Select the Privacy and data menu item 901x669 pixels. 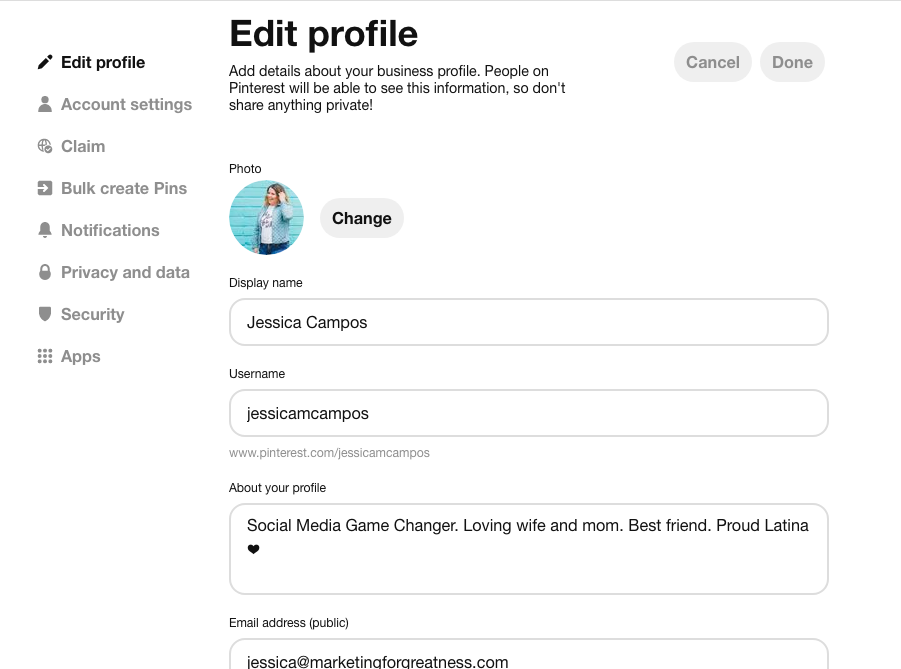(125, 272)
